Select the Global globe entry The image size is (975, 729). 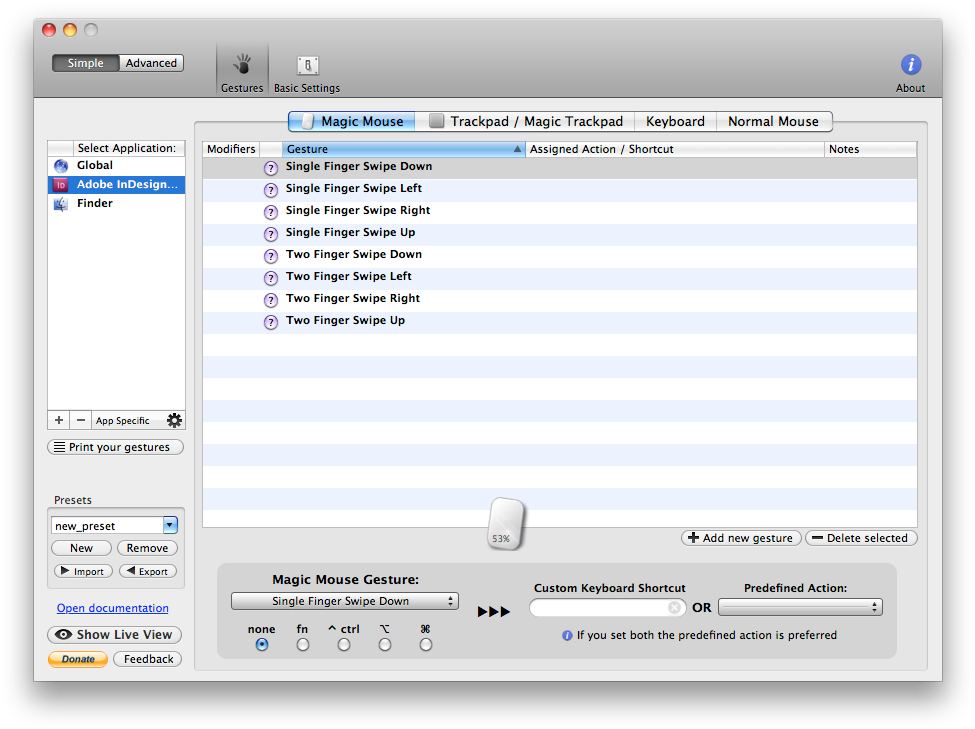pos(93,165)
